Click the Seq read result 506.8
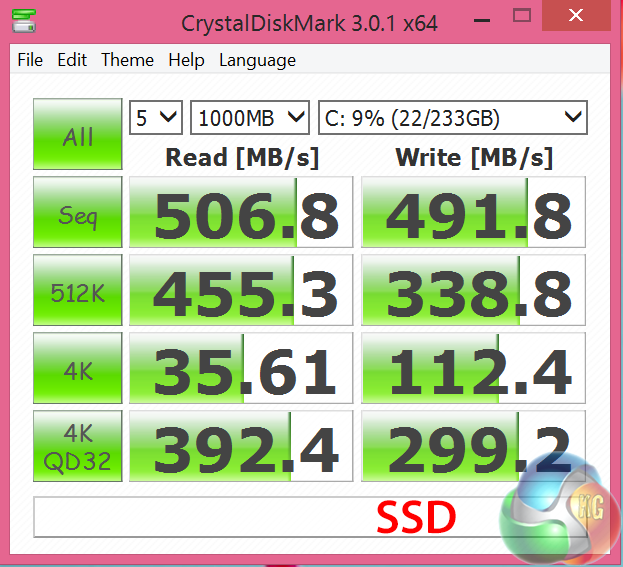The width and height of the screenshot is (623, 567). coord(241,212)
